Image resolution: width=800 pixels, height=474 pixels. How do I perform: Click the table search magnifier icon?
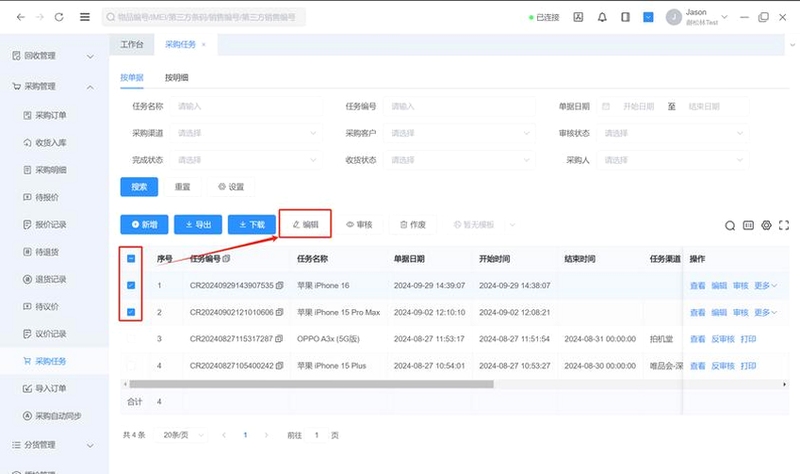(730, 226)
